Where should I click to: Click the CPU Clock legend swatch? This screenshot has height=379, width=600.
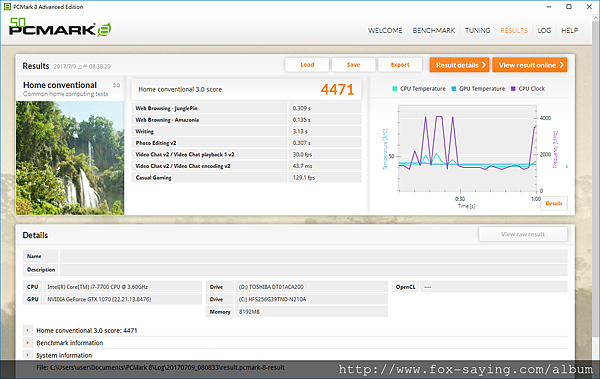513,89
